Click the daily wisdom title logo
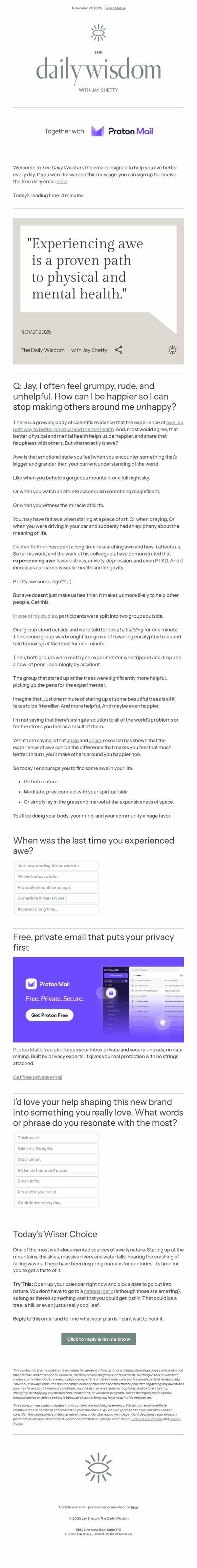Screen dimensions: 197x1568 pos(98,71)
